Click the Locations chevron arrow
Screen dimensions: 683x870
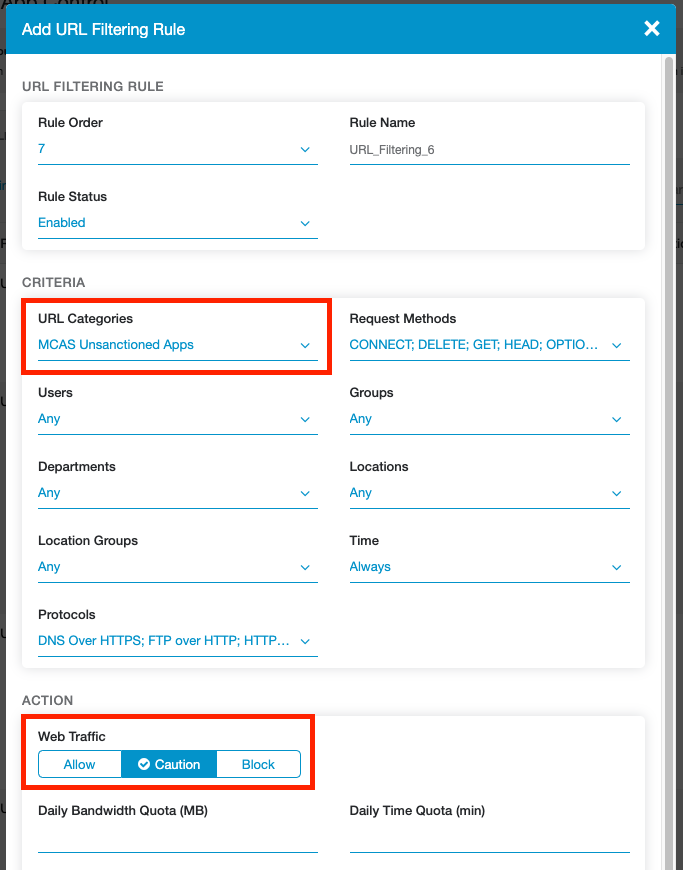[x=616, y=494]
